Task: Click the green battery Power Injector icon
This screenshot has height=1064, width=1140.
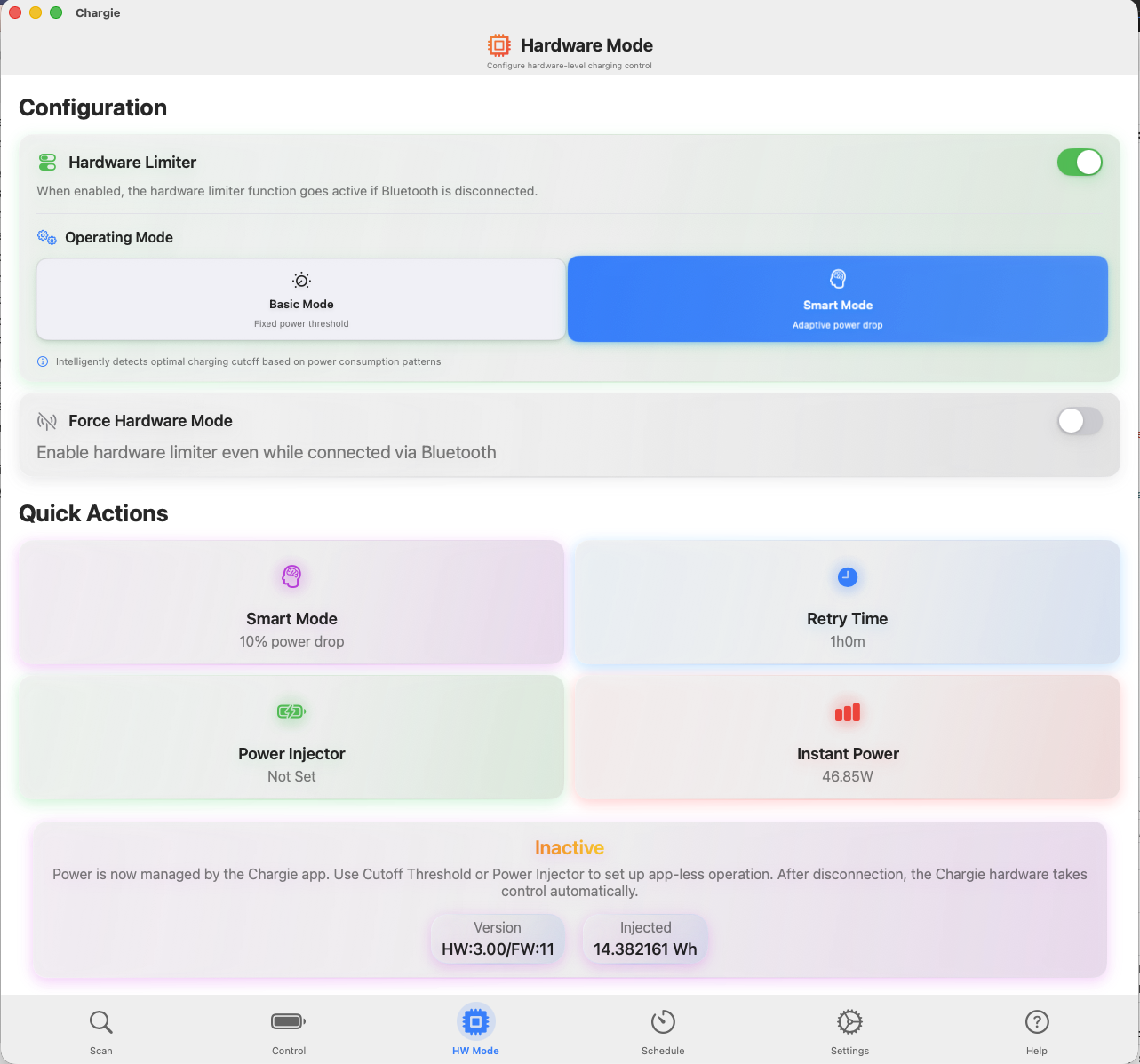Action: tap(291, 711)
